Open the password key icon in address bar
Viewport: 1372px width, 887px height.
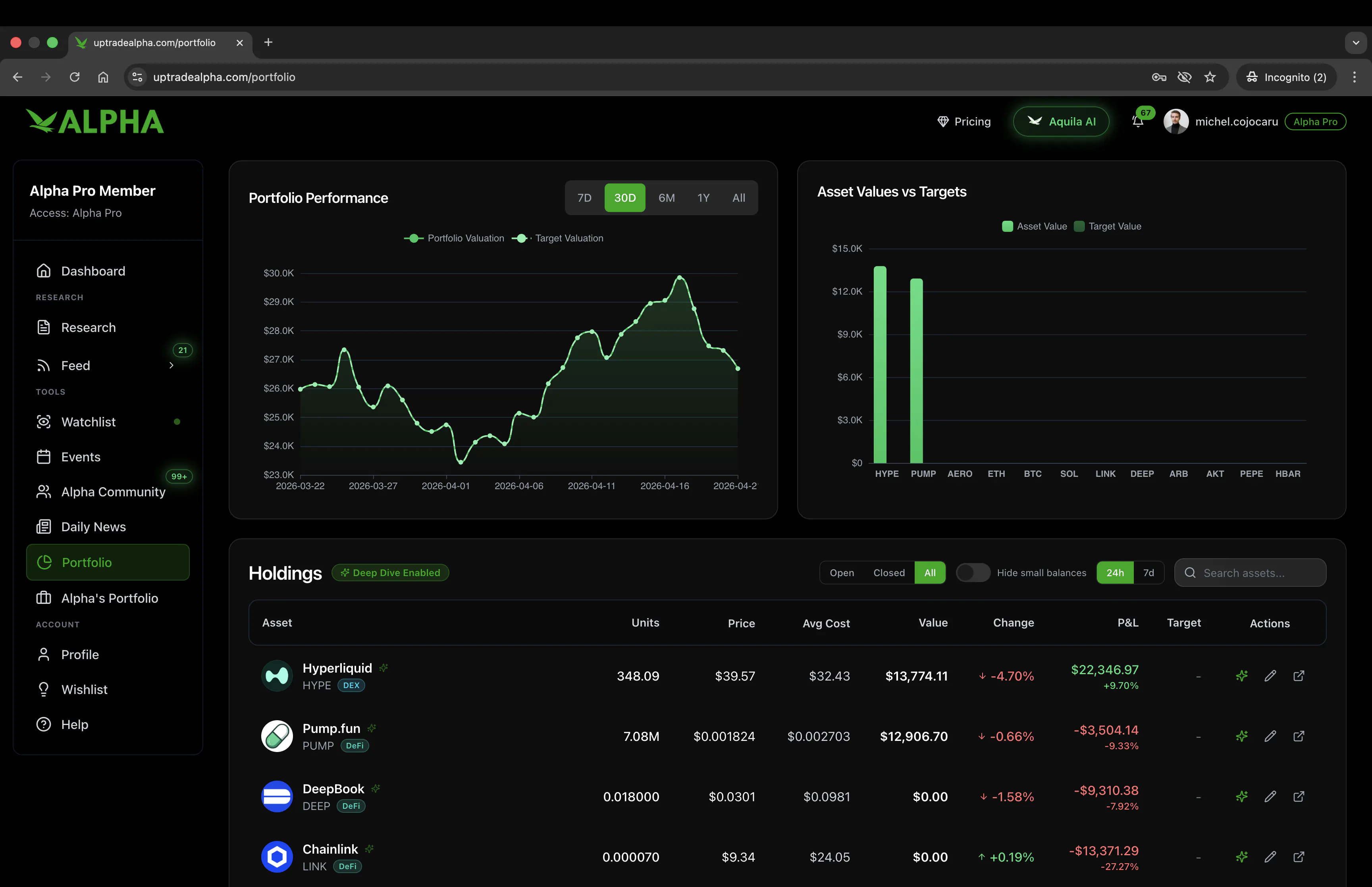(x=1159, y=77)
